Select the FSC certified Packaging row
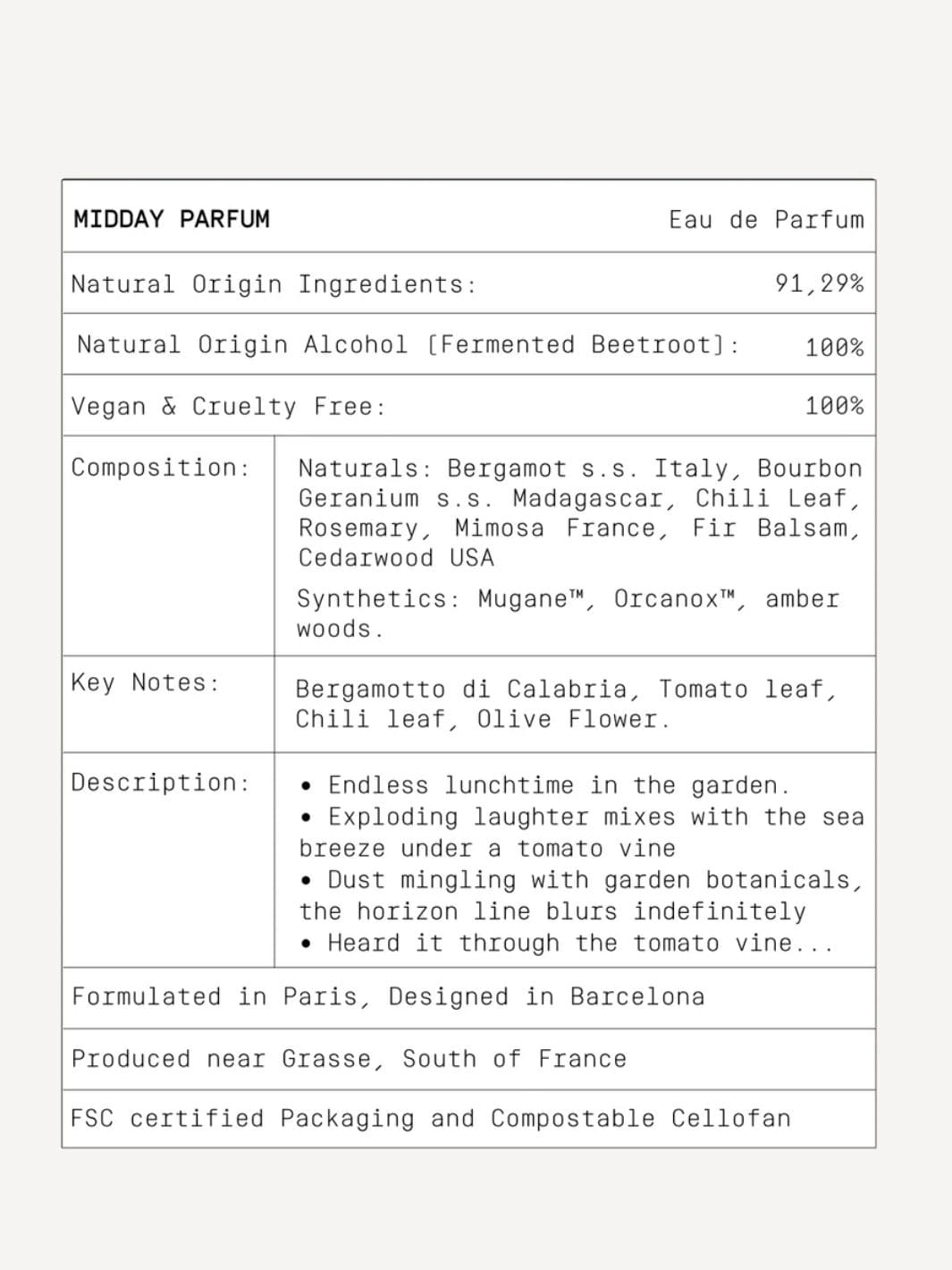Image resolution: width=952 pixels, height=1270 pixels. click(x=468, y=1119)
